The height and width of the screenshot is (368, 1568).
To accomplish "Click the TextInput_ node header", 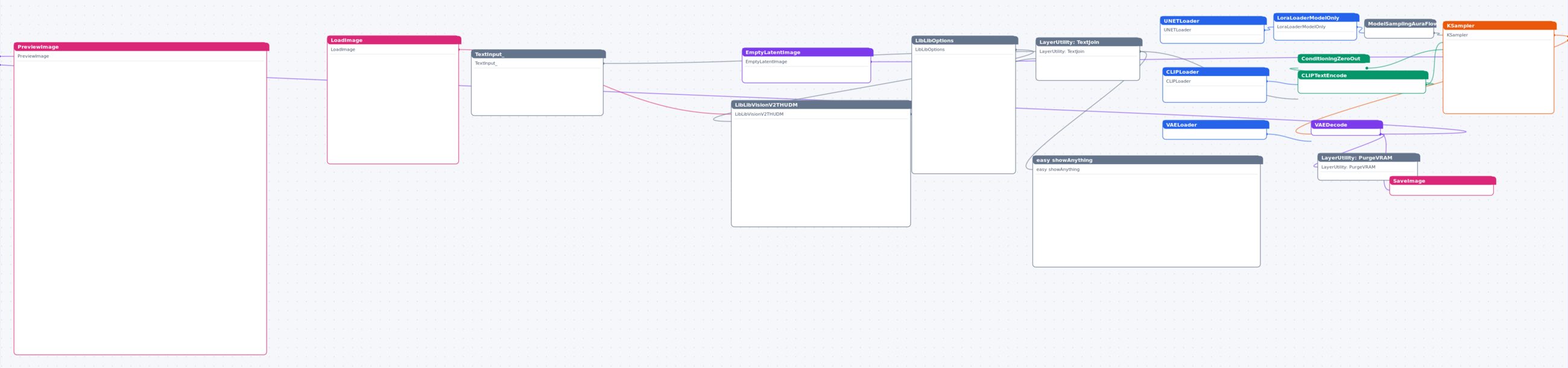I will click(x=538, y=54).
